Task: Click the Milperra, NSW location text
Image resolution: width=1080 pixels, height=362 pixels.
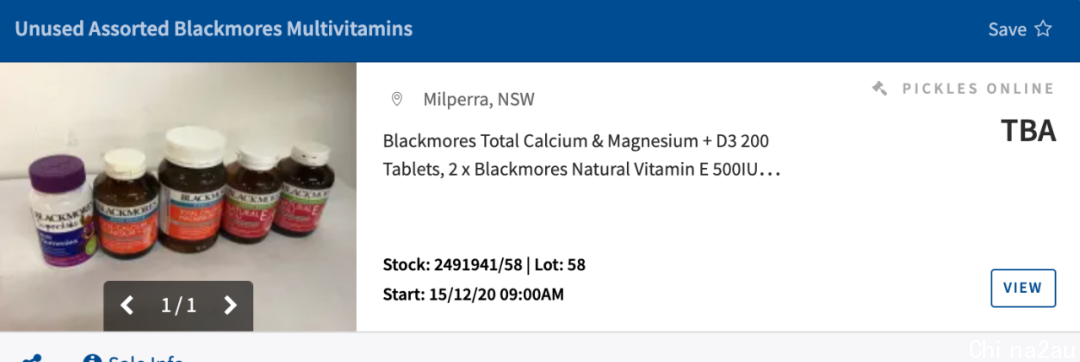Action: click(x=479, y=100)
